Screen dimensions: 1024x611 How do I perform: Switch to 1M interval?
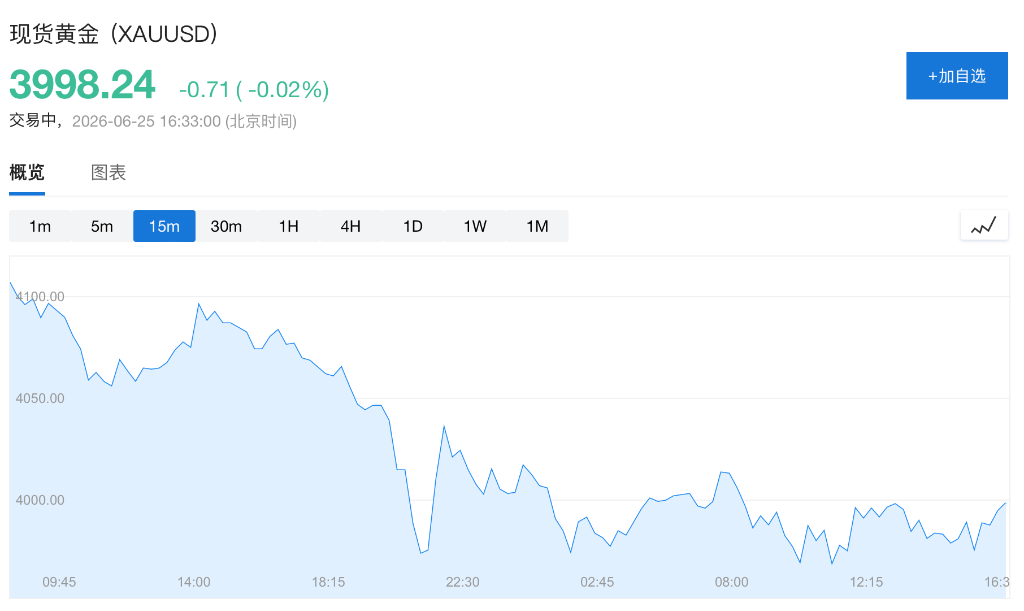537,227
